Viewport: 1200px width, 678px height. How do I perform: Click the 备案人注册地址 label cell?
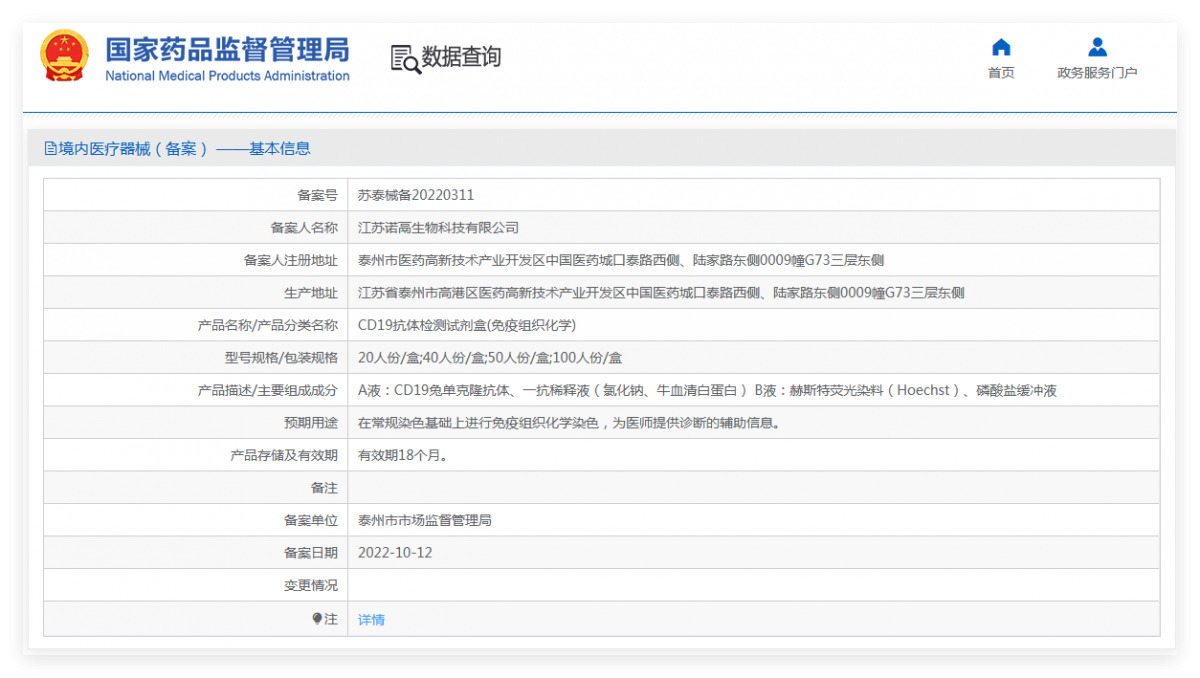click(x=196, y=260)
